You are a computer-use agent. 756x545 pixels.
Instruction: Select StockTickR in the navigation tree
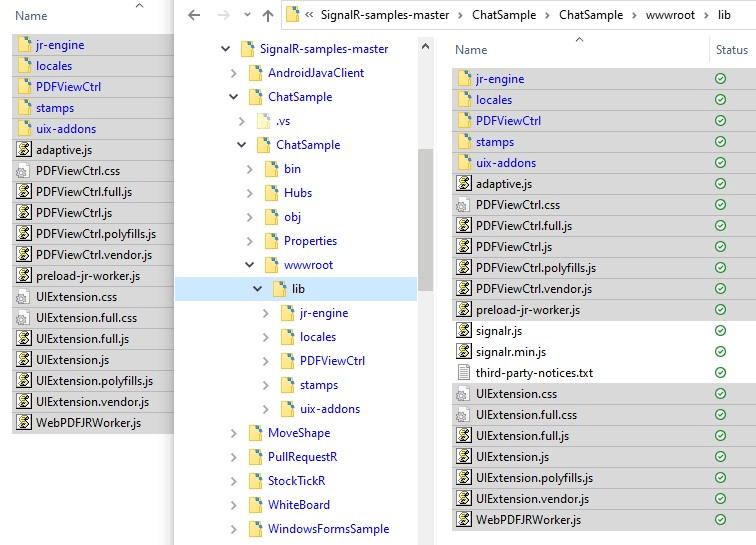click(x=297, y=481)
